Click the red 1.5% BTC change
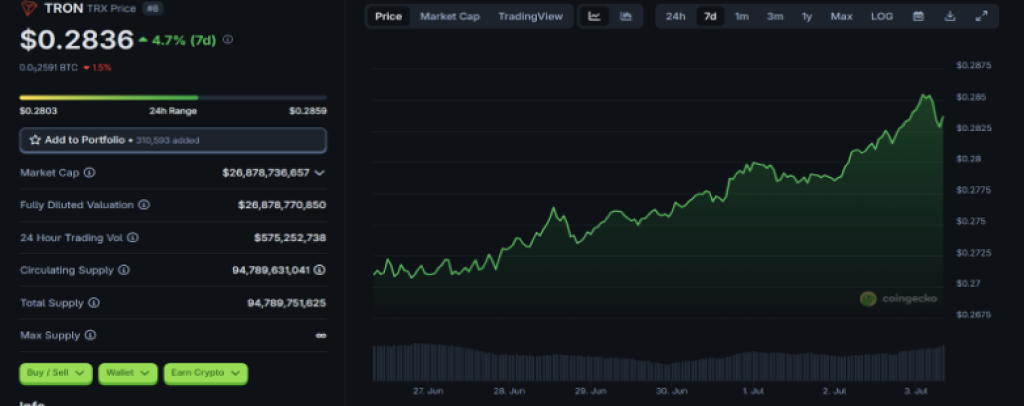The height and width of the screenshot is (406, 1024). click(97, 67)
